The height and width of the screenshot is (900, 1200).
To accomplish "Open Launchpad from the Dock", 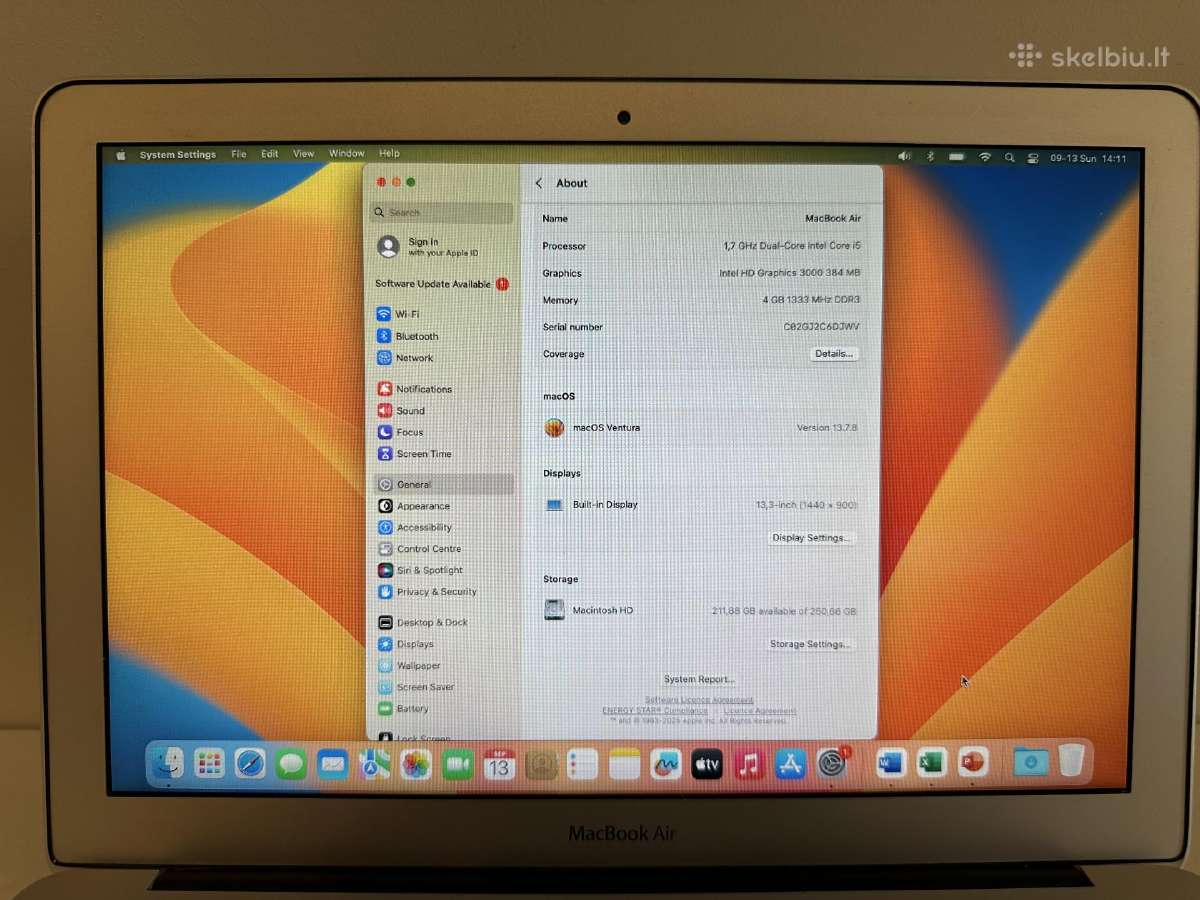I will [209, 764].
